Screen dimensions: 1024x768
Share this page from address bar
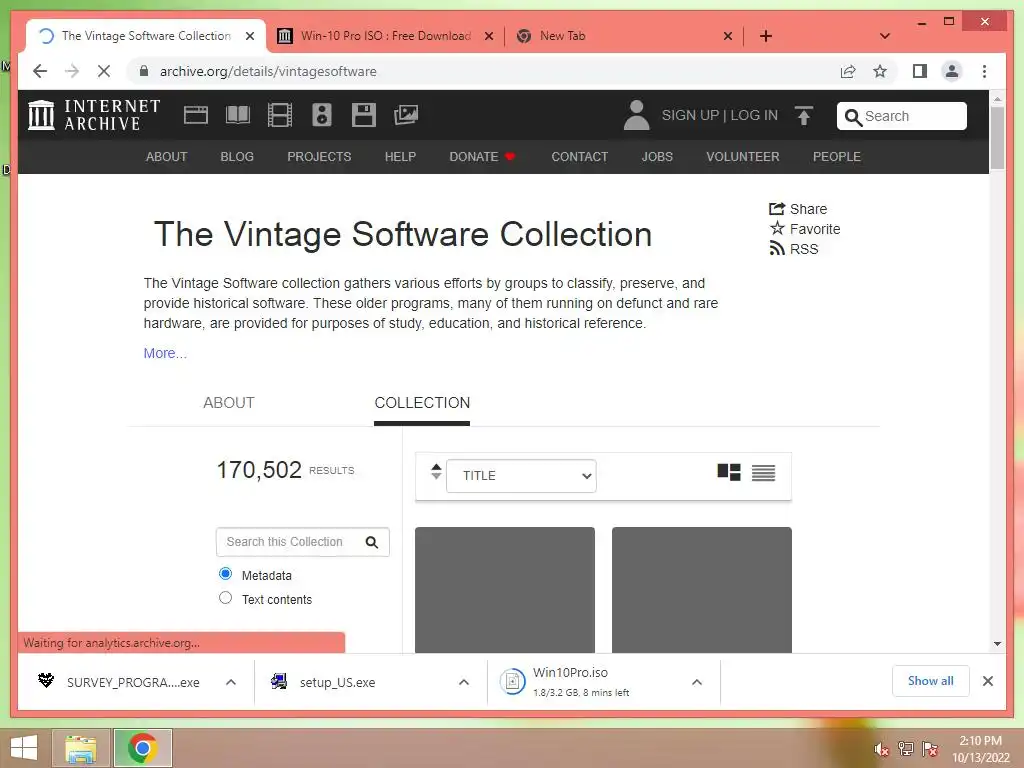[x=848, y=71]
